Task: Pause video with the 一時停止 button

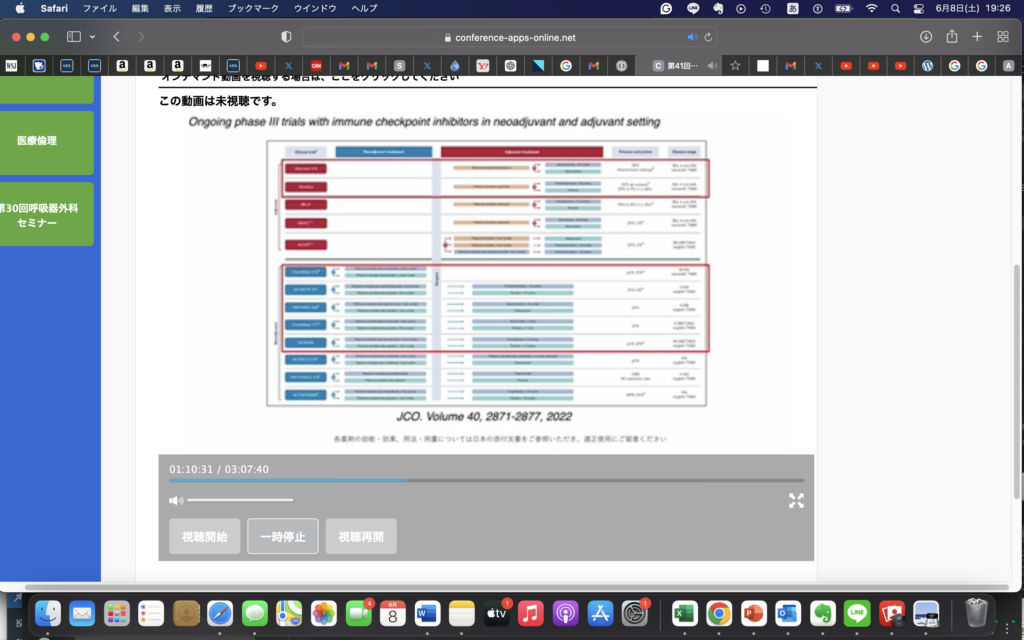Action: click(283, 536)
